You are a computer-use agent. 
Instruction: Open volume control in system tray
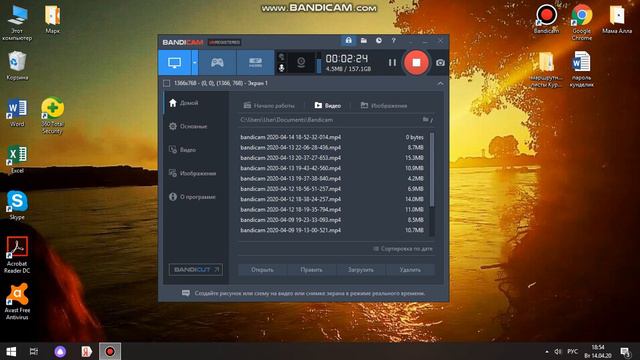click(558, 351)
